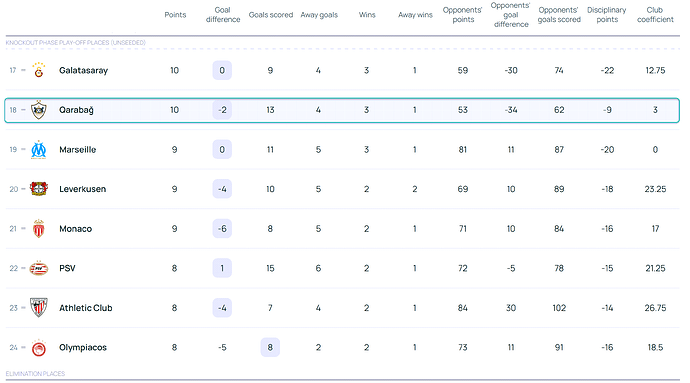Click the Points column header
This screenshot has width=690, height=383.
tap(175, 15)
